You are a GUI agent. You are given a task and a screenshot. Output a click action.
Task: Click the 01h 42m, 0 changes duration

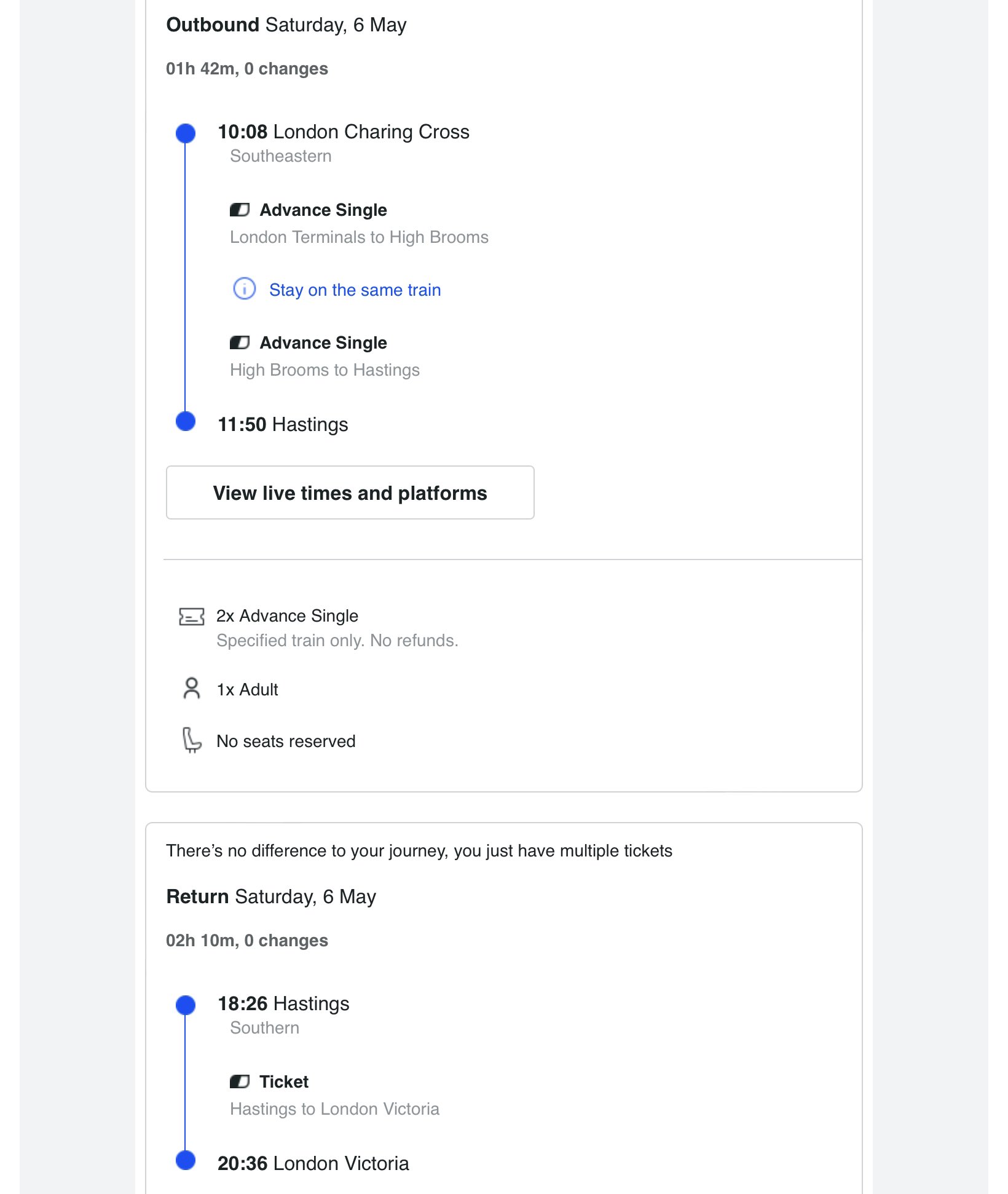pos(246,69)
